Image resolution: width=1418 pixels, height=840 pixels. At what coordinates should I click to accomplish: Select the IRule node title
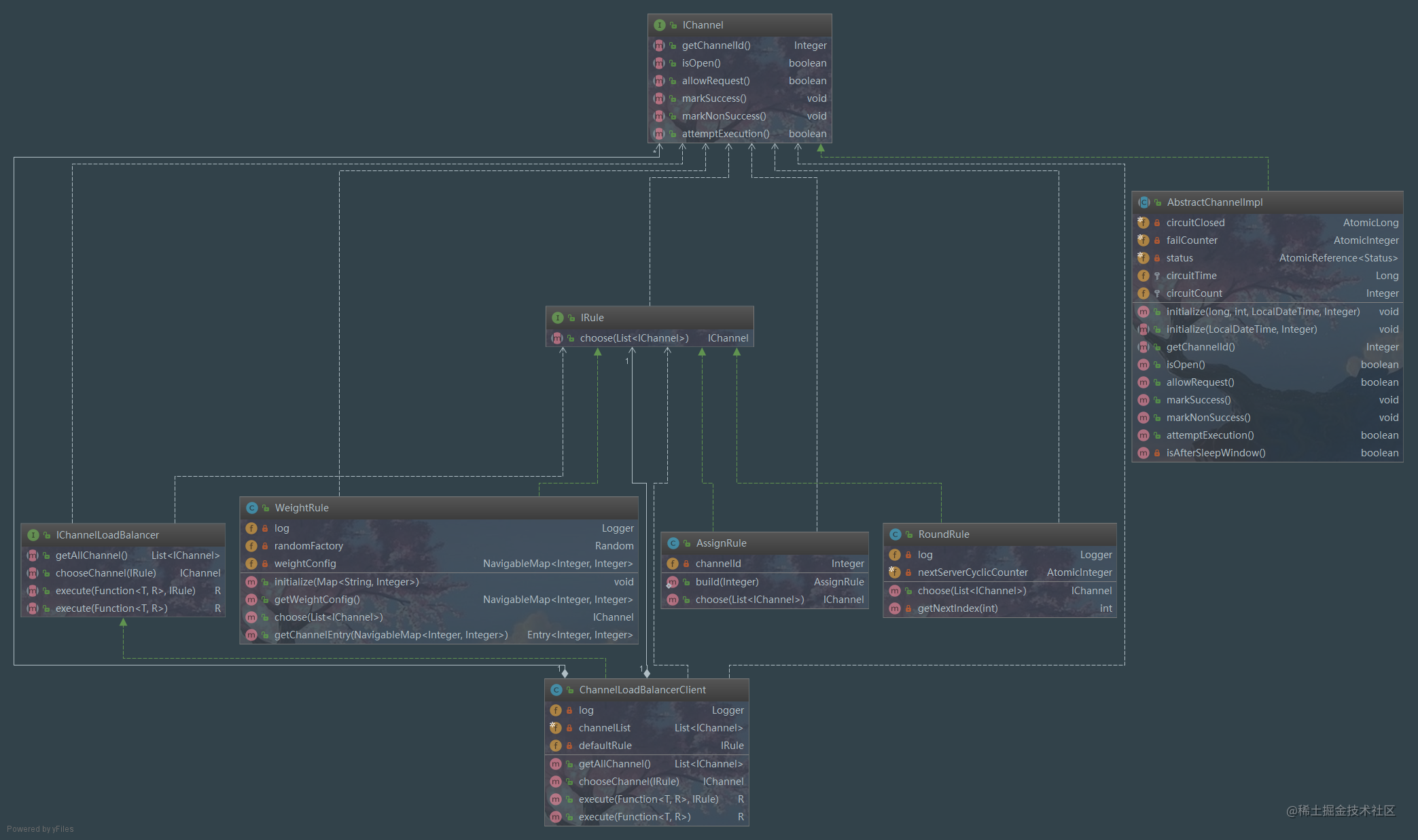(x=592, y=318)
